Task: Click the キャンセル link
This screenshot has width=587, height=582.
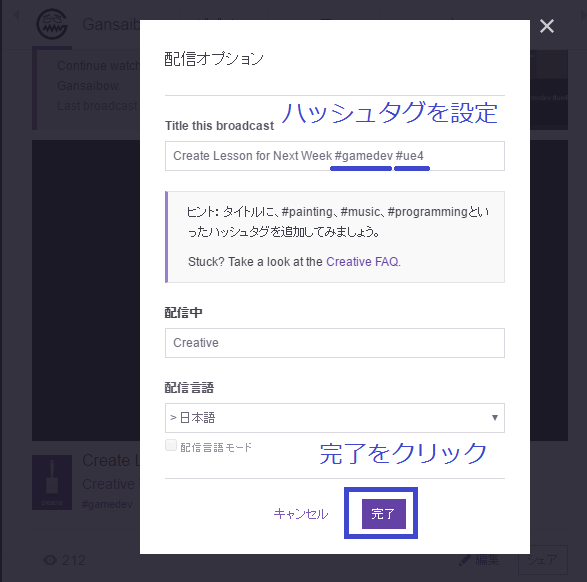Action: coord(301,514)
